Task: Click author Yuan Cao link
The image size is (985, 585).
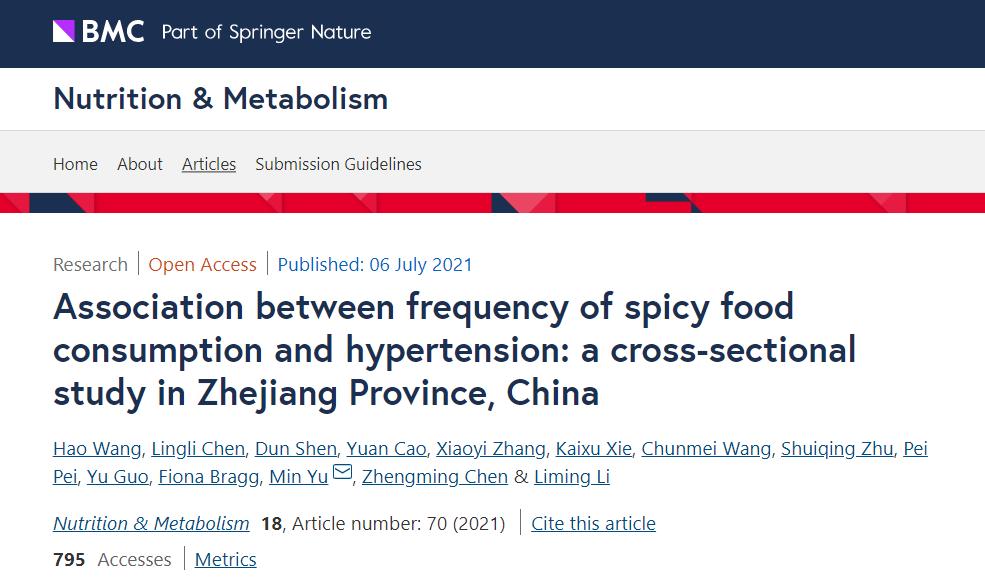Action: tap(386, 449)
